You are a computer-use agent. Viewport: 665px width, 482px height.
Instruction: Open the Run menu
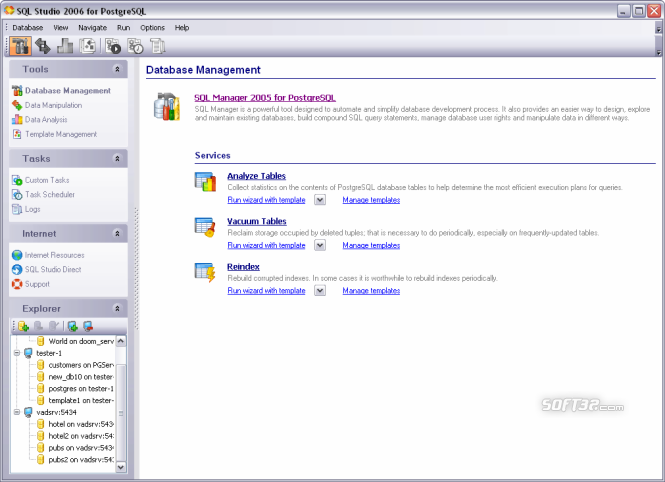[x=123, y=28]
